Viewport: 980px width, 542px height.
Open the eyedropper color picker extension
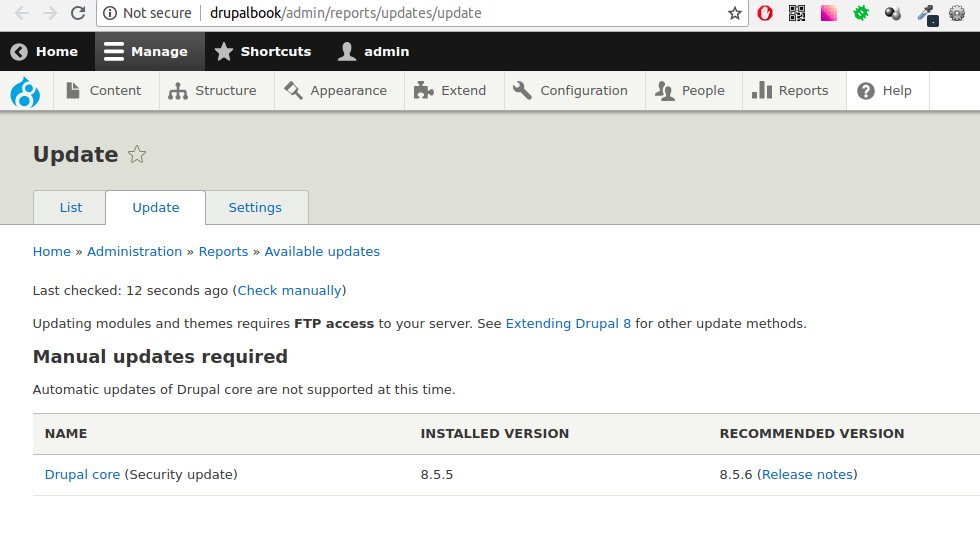[926, 14]
